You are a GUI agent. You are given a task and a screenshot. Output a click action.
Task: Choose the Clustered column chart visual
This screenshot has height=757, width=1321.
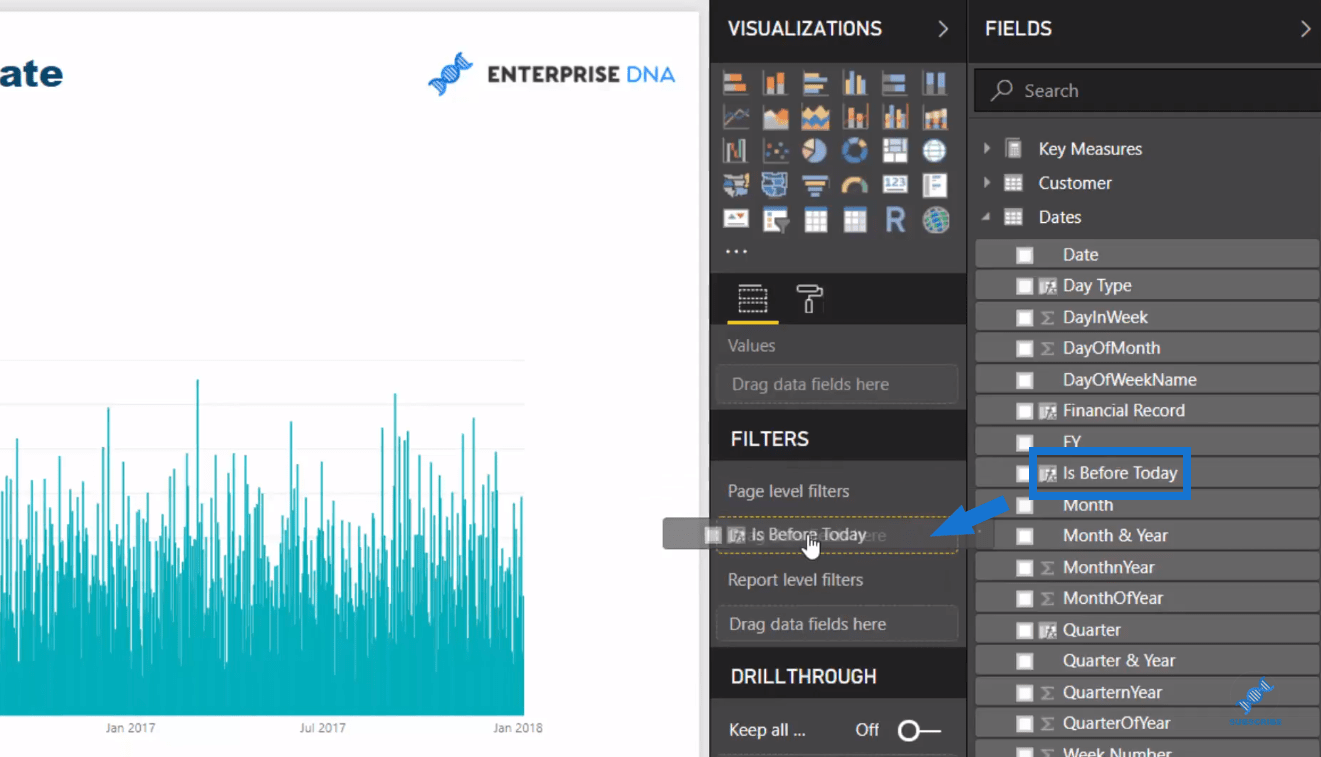(855, 83)
